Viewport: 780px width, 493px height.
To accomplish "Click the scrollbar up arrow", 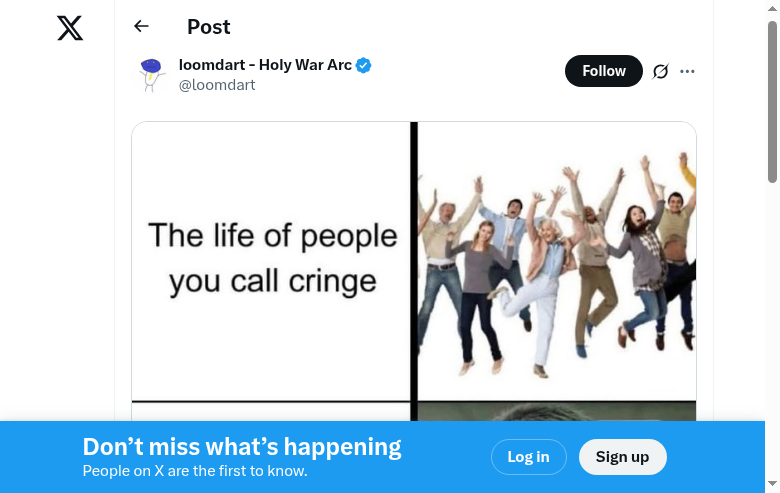I will coord(772,8).
